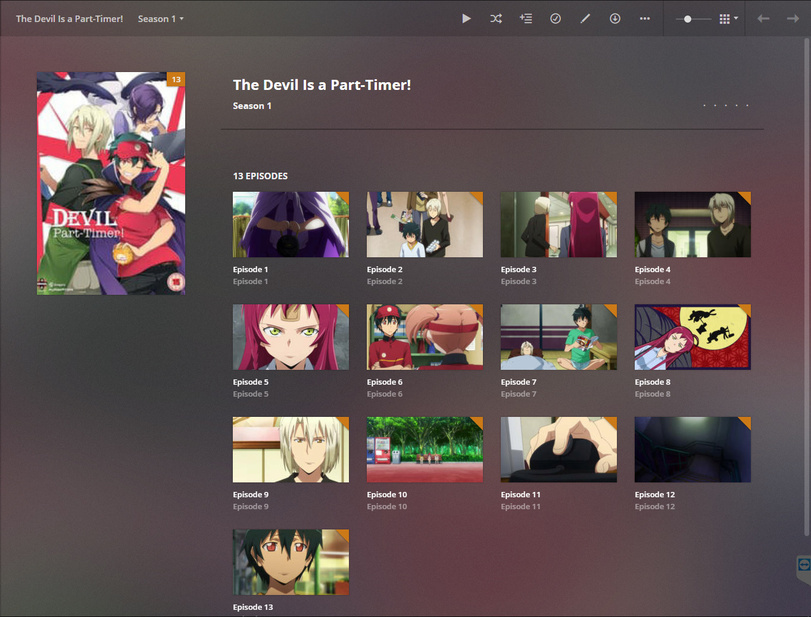Open Episode 8 thumbnail
811x617 pixels.
(x=693, y=337)
